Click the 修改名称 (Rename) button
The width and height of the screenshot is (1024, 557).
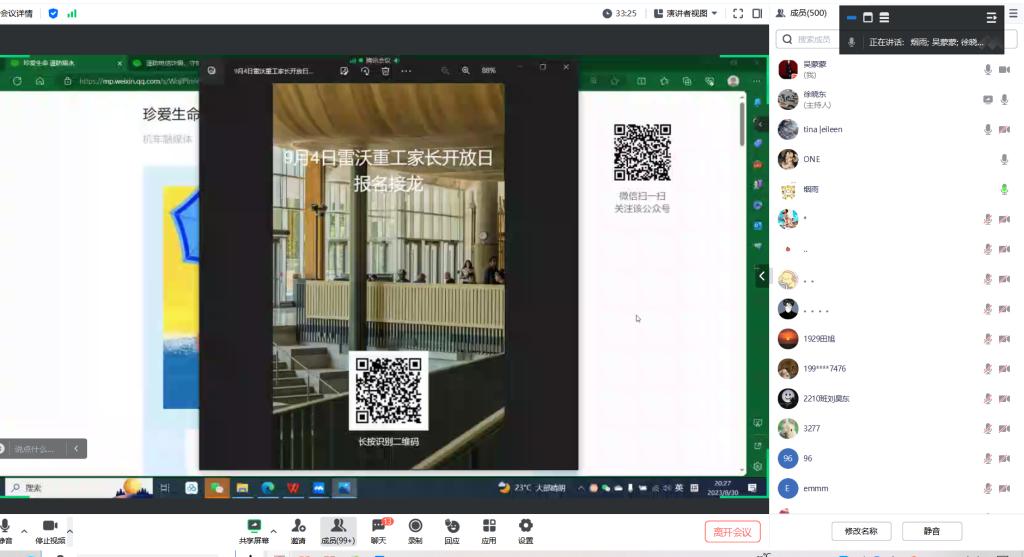[860, 531]
